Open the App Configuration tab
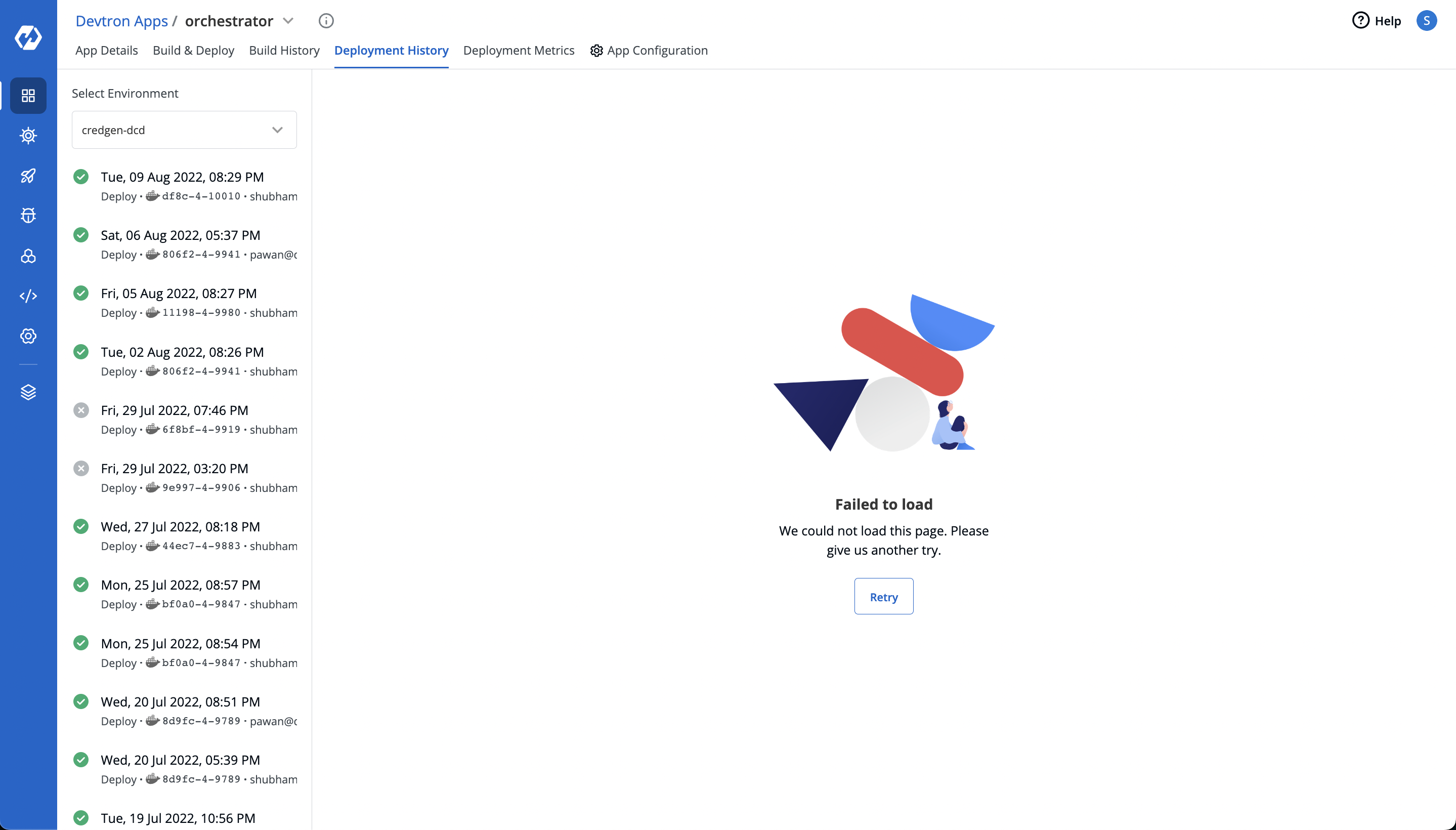This screenshot has width=1456, height=830. (649, 50)
